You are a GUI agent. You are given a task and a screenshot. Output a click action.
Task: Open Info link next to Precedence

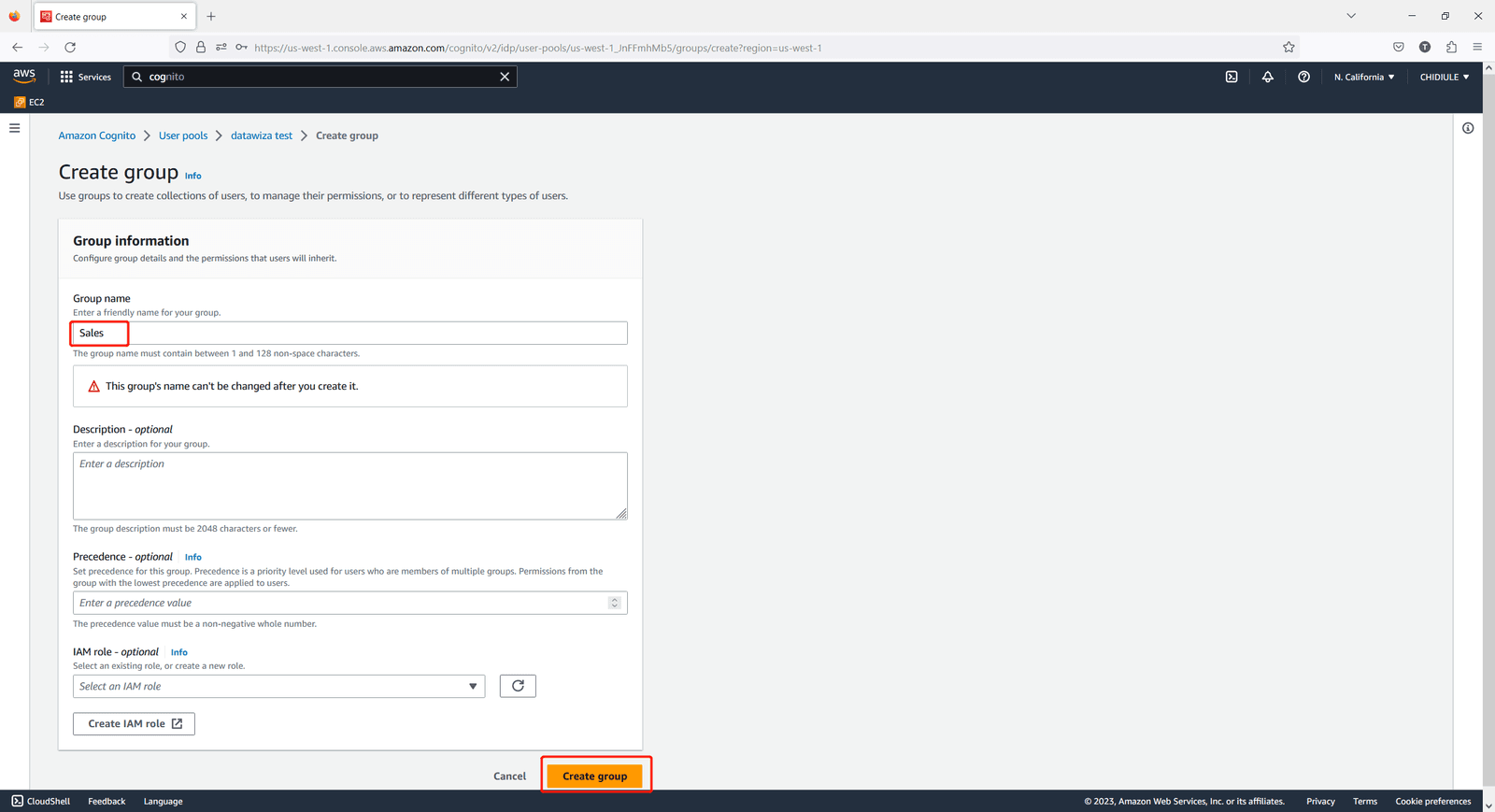pos(193,557)
